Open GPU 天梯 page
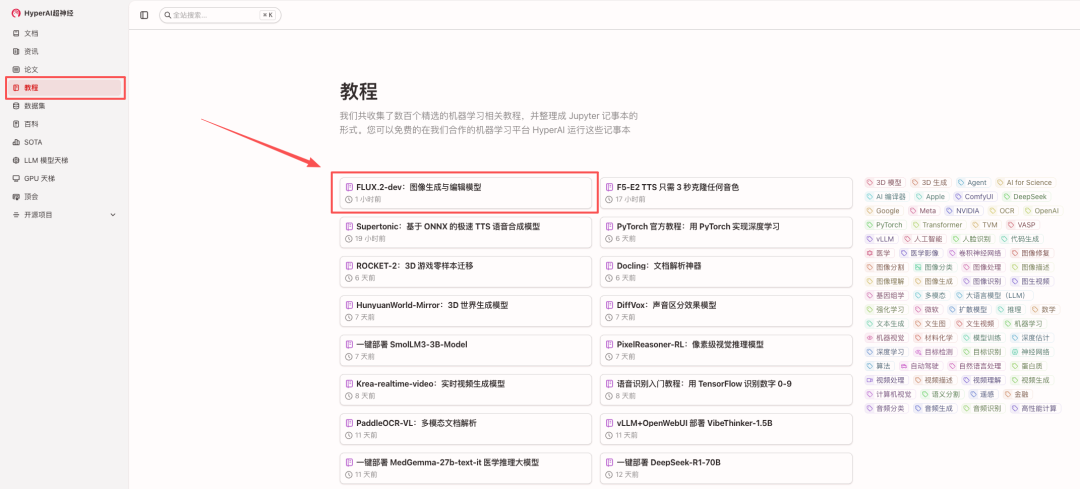1080x489 pixels. pyautogui.click(x=64, y=178)
